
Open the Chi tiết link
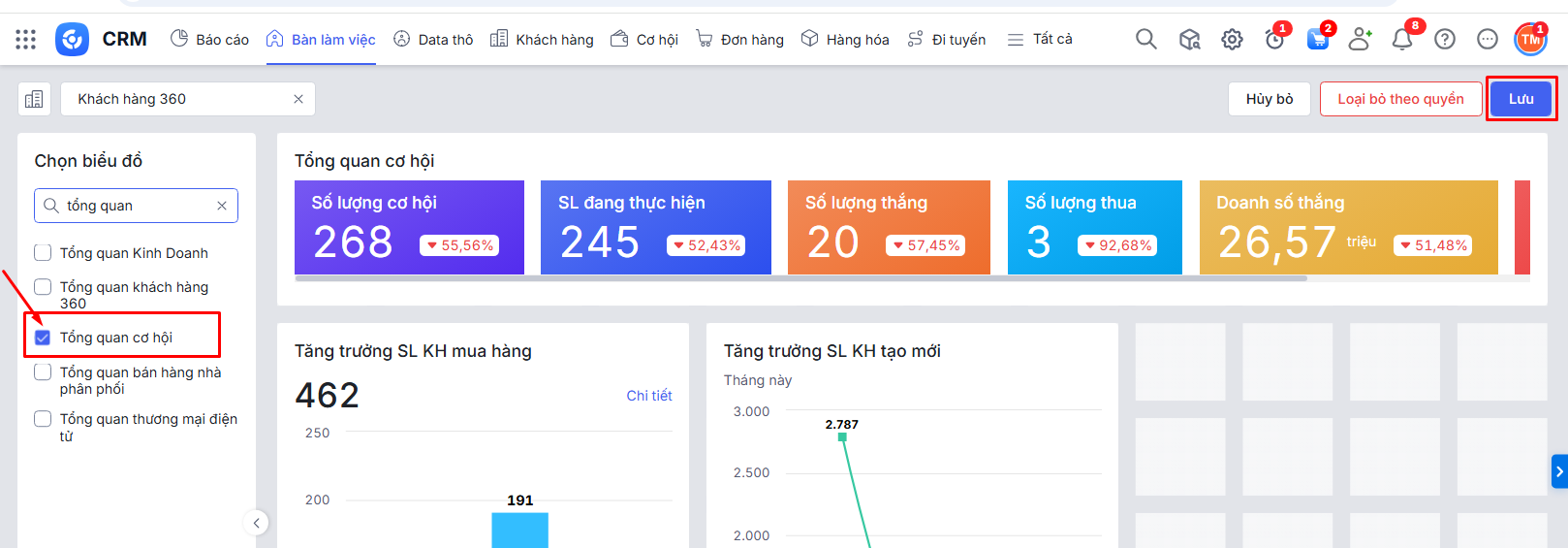[x=648, y=396]
